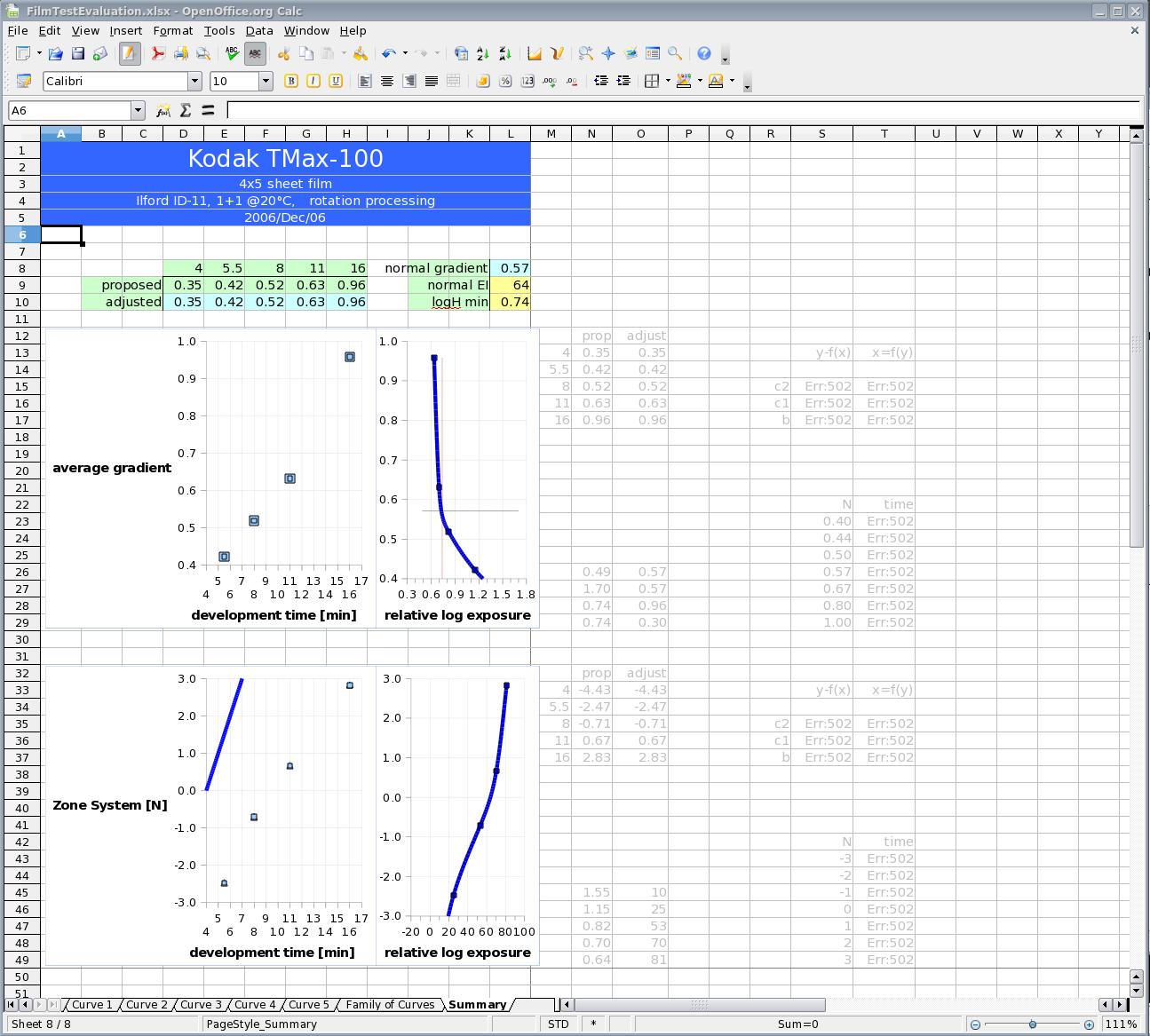Open the font size dropdown
1150x1036 pixels.
tap(266, 81)
